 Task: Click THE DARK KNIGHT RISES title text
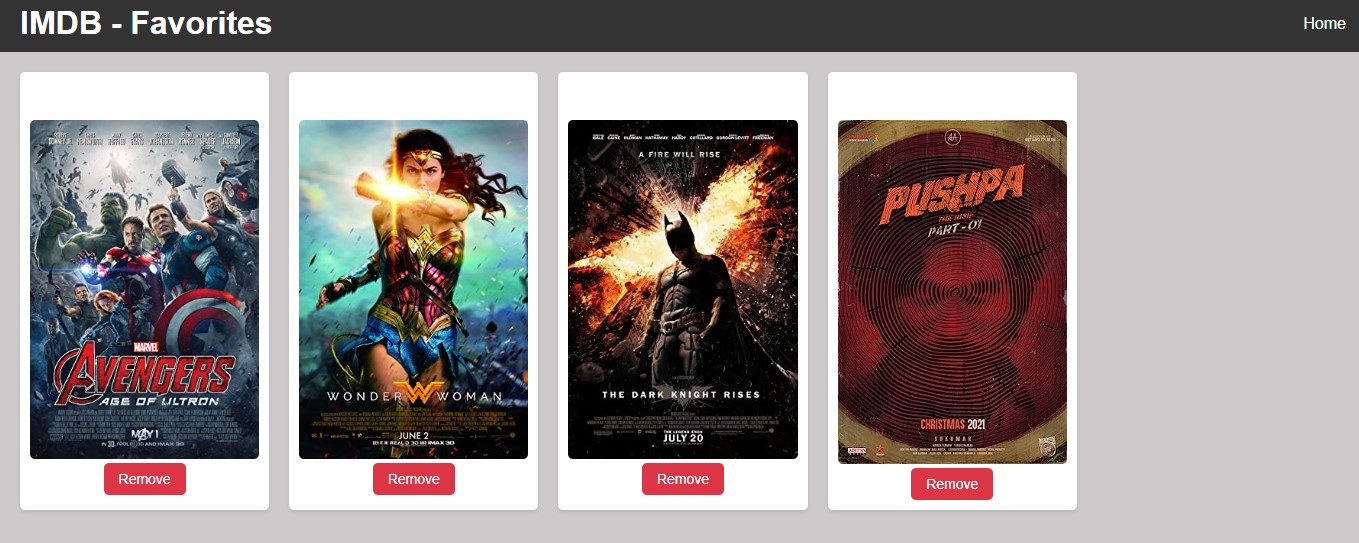[681, 395]
